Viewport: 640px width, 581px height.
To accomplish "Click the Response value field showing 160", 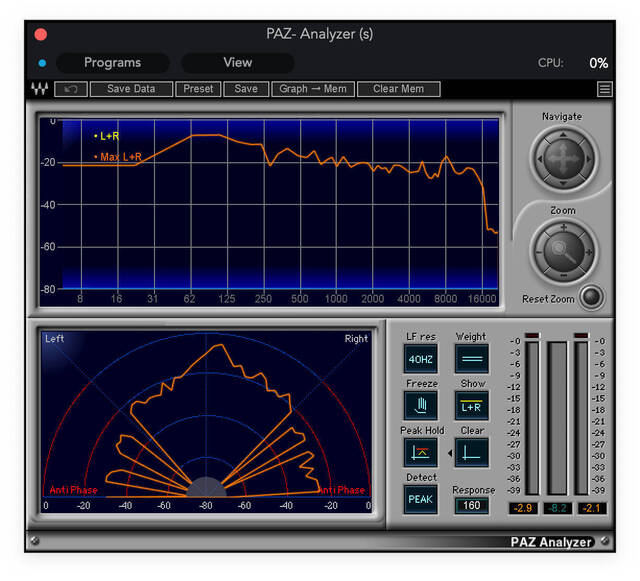I will pos(471,506).
